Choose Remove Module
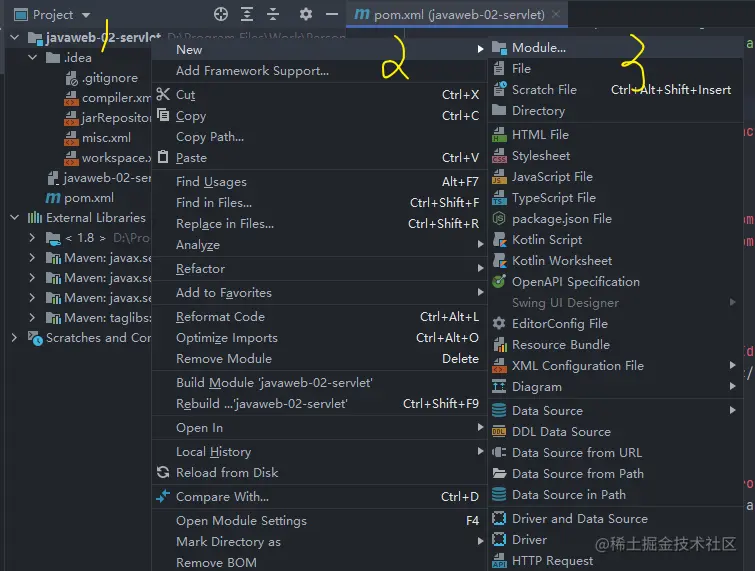Viewport: 755px width, 571px height. coord(319,359)
